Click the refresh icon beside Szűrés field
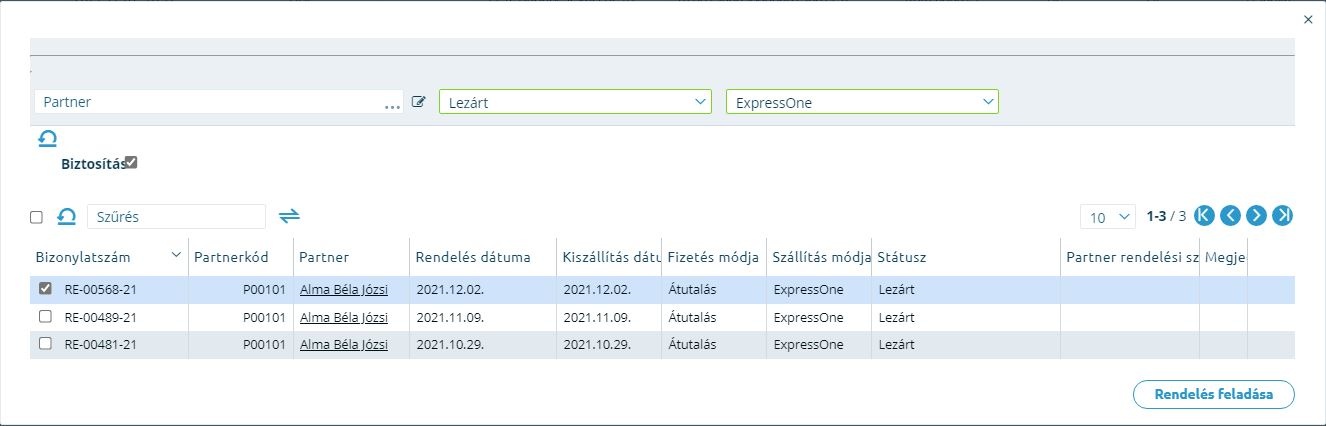Viewport: 1326px width, 426px height. [66, 216]
